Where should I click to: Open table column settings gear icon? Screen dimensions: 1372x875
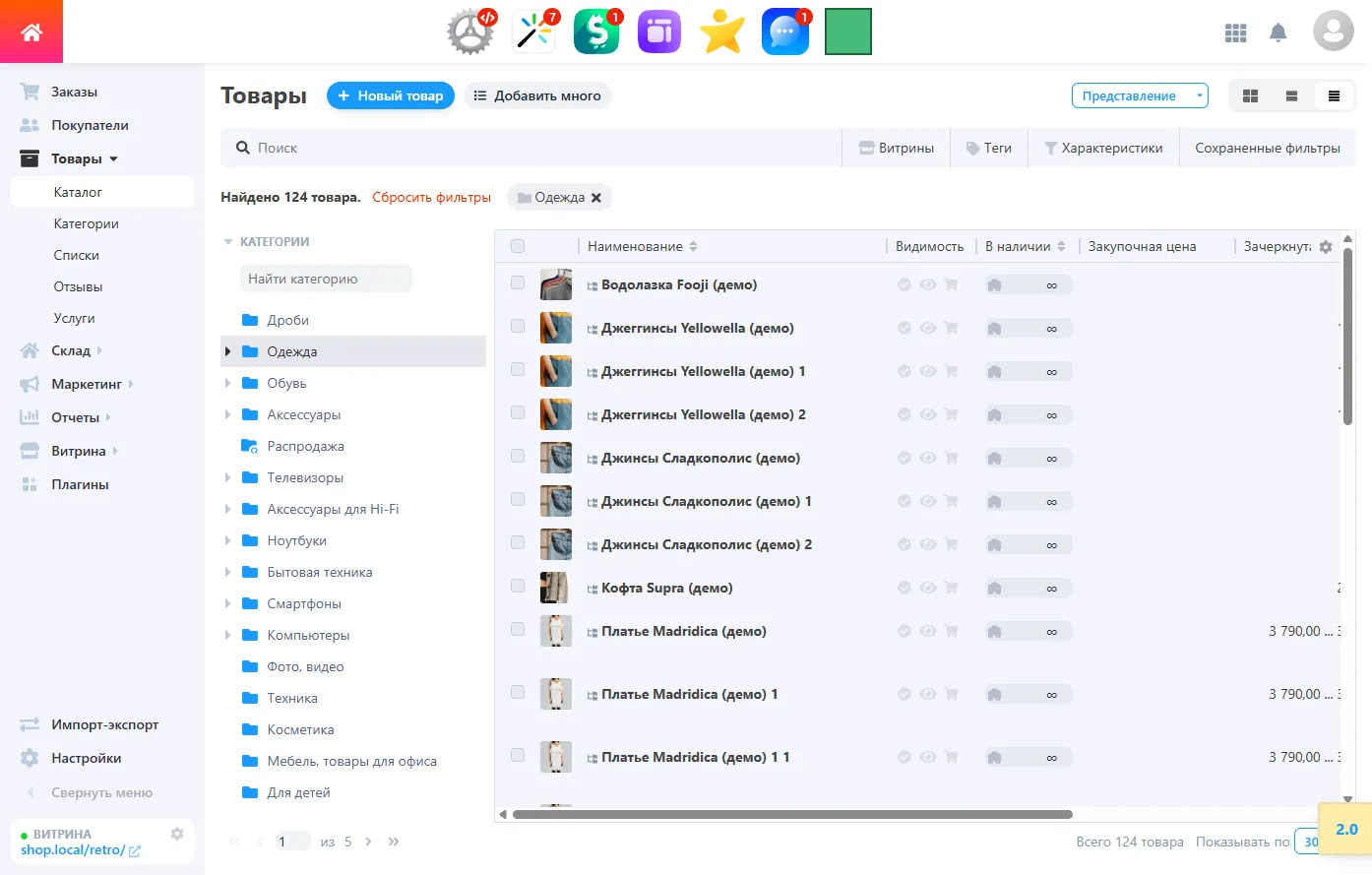coord(1326,247)
